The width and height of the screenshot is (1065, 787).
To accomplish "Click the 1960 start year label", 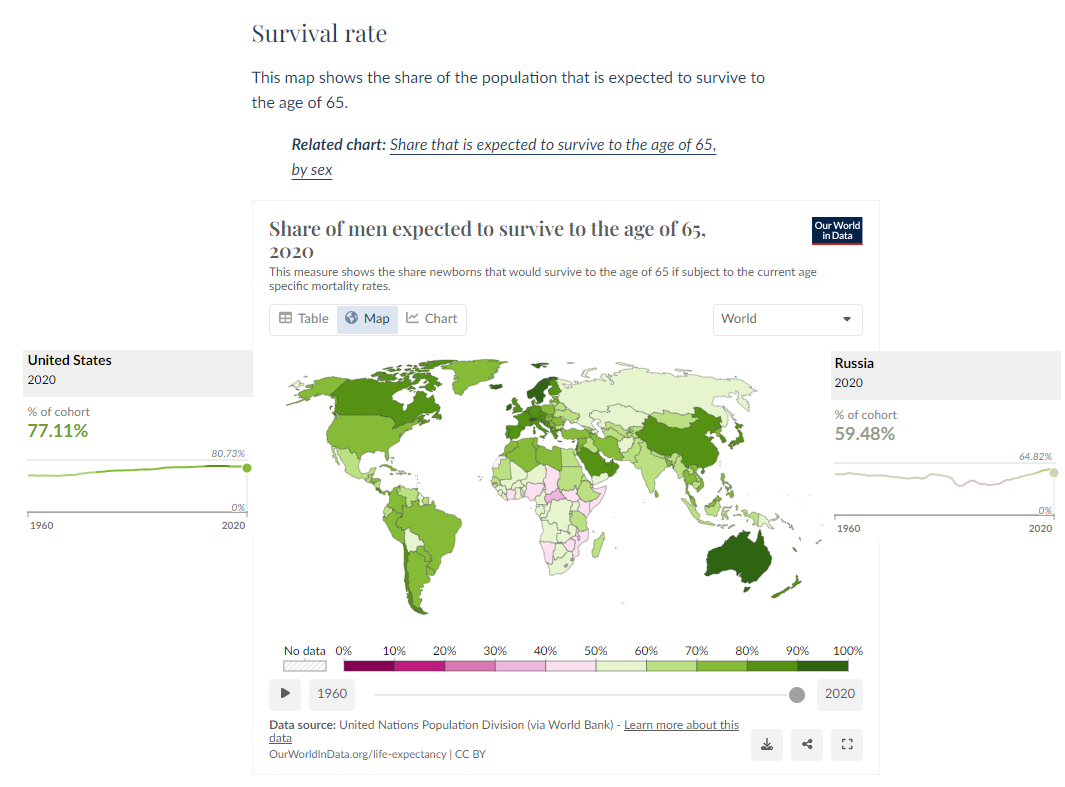I will (332, 694).
